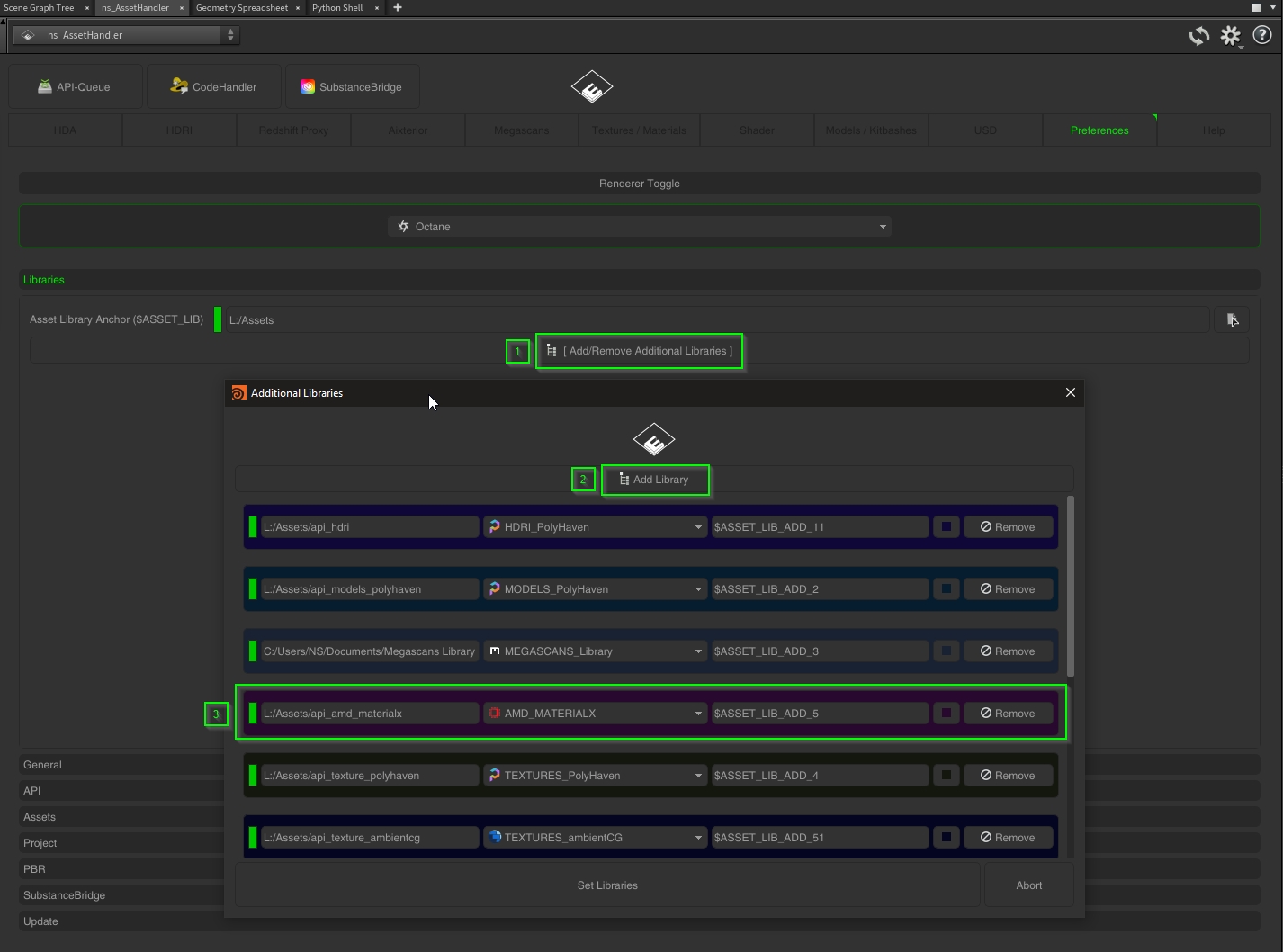Click the L:/Assets/api_amd_materialx path field
This screenshot has width=1283, height=952.
[x=369, y=714]
